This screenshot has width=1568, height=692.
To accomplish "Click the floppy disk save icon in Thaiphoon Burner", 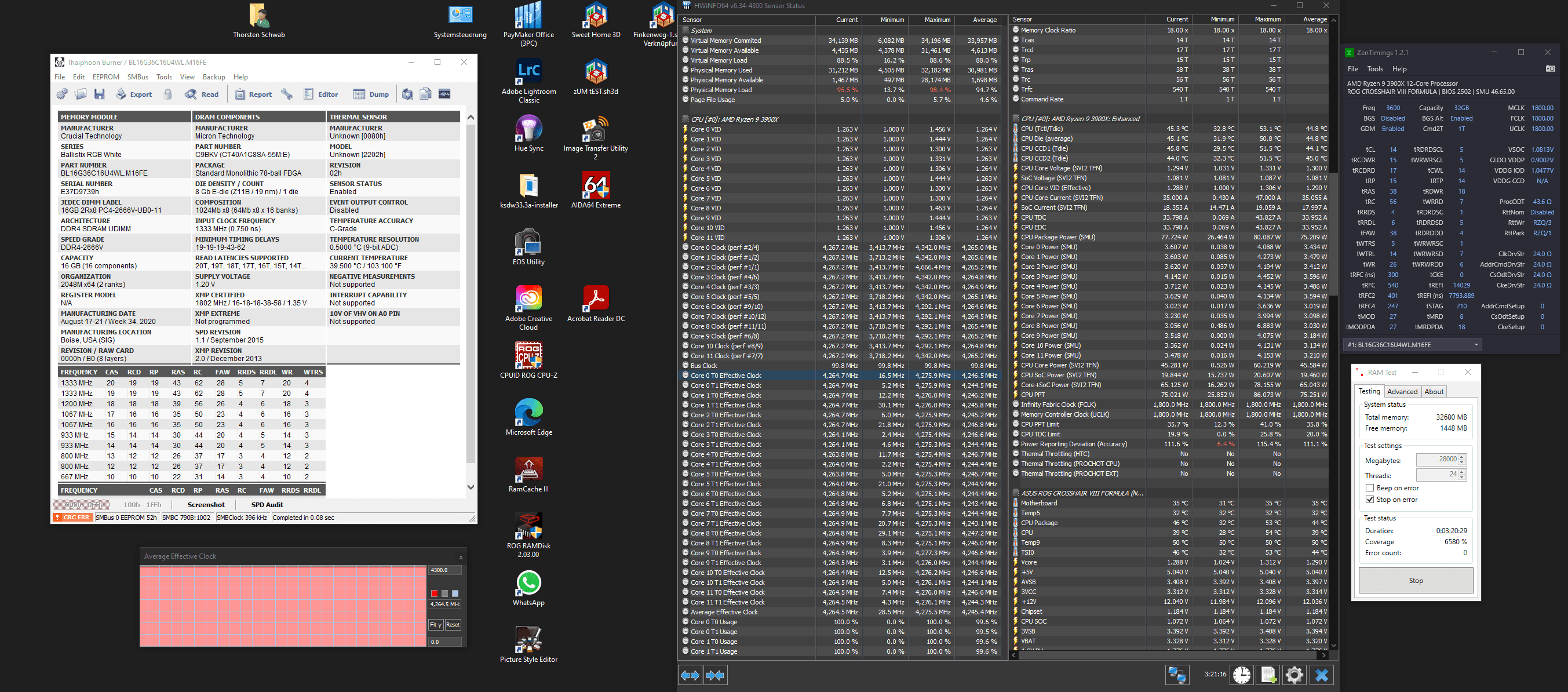I will pos(99,94).
